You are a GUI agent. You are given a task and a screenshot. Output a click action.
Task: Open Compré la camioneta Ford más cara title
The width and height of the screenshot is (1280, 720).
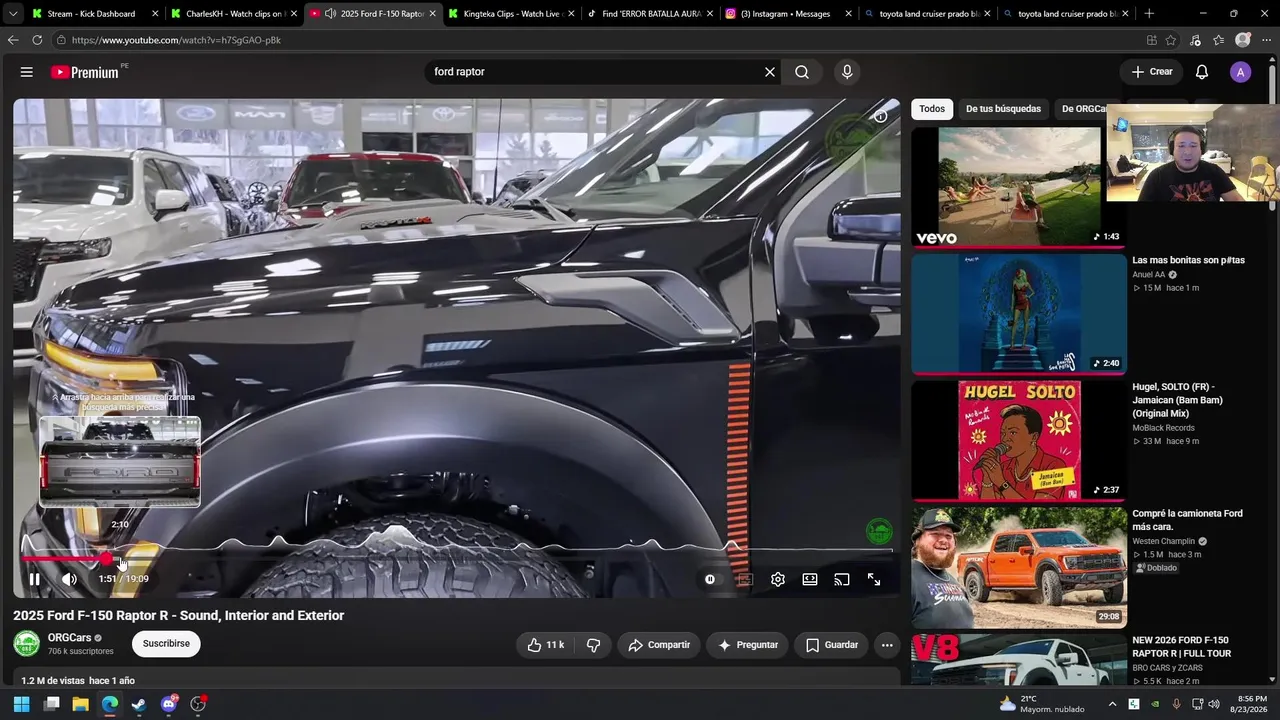[1188, 520]
